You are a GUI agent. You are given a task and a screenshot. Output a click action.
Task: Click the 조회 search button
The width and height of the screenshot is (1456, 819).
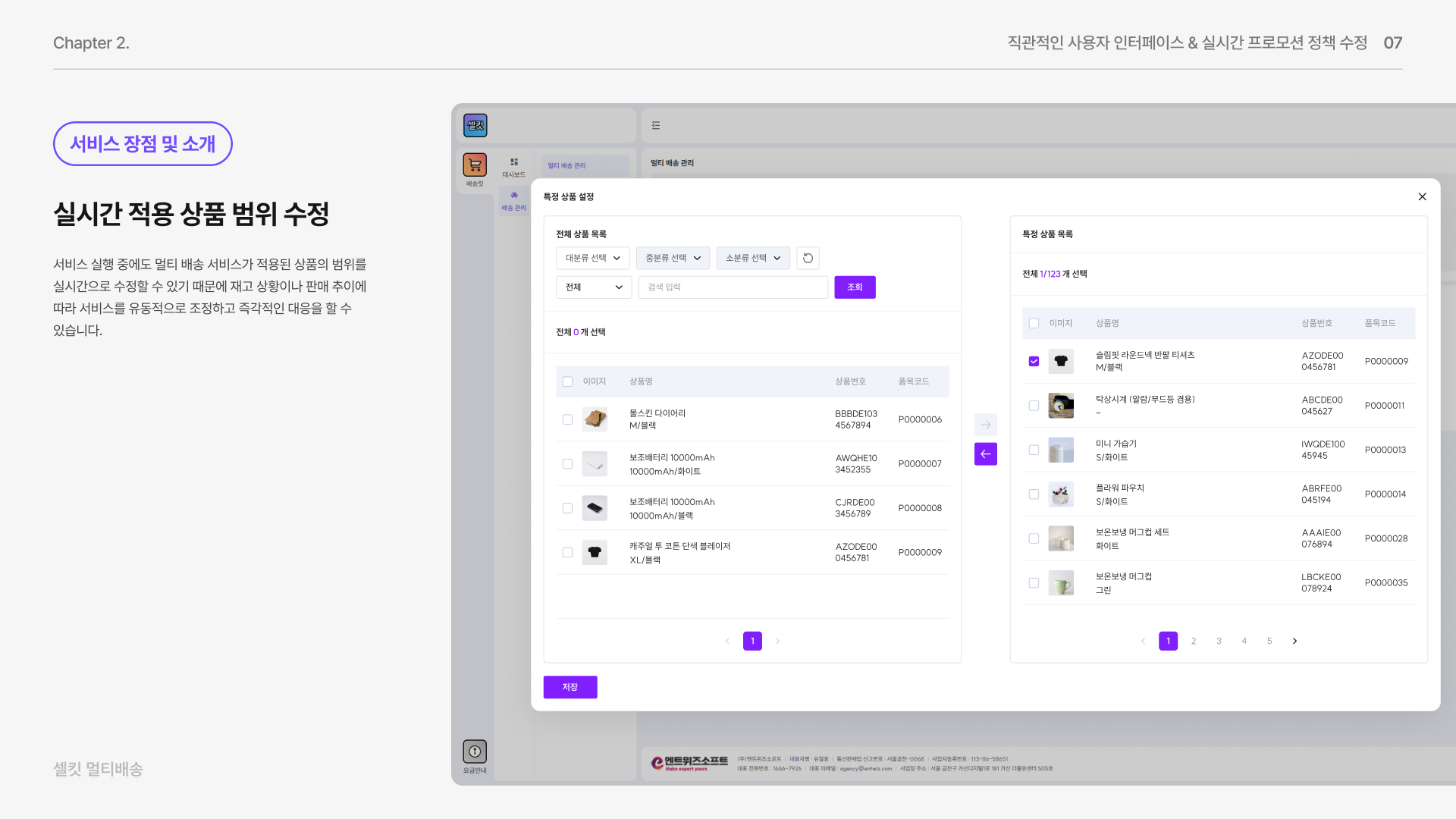(x=855, y=287)
